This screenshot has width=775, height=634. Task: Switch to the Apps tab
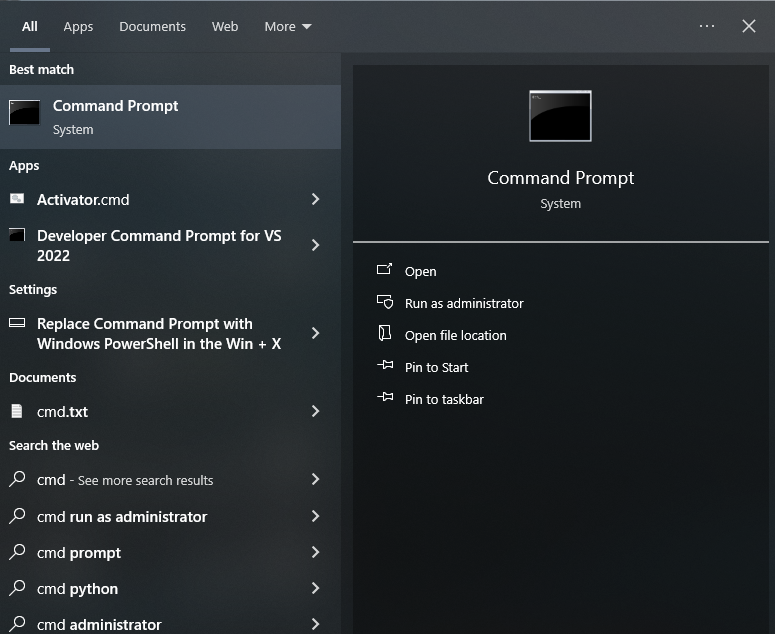(x=78, y=27)
